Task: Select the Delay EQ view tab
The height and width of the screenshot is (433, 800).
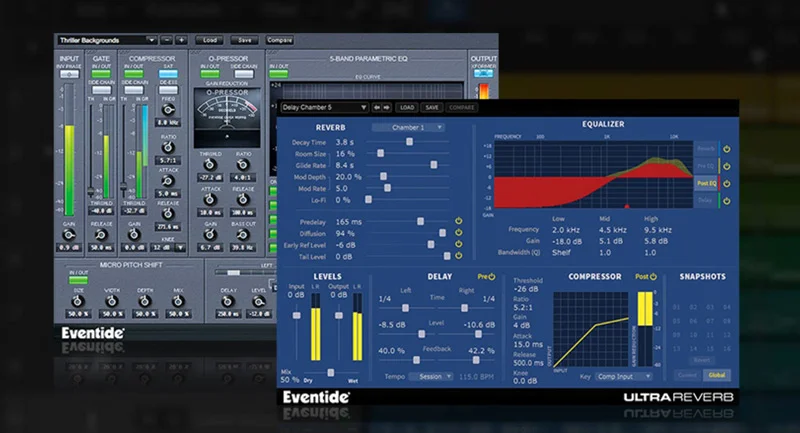Action: [707, 200]
